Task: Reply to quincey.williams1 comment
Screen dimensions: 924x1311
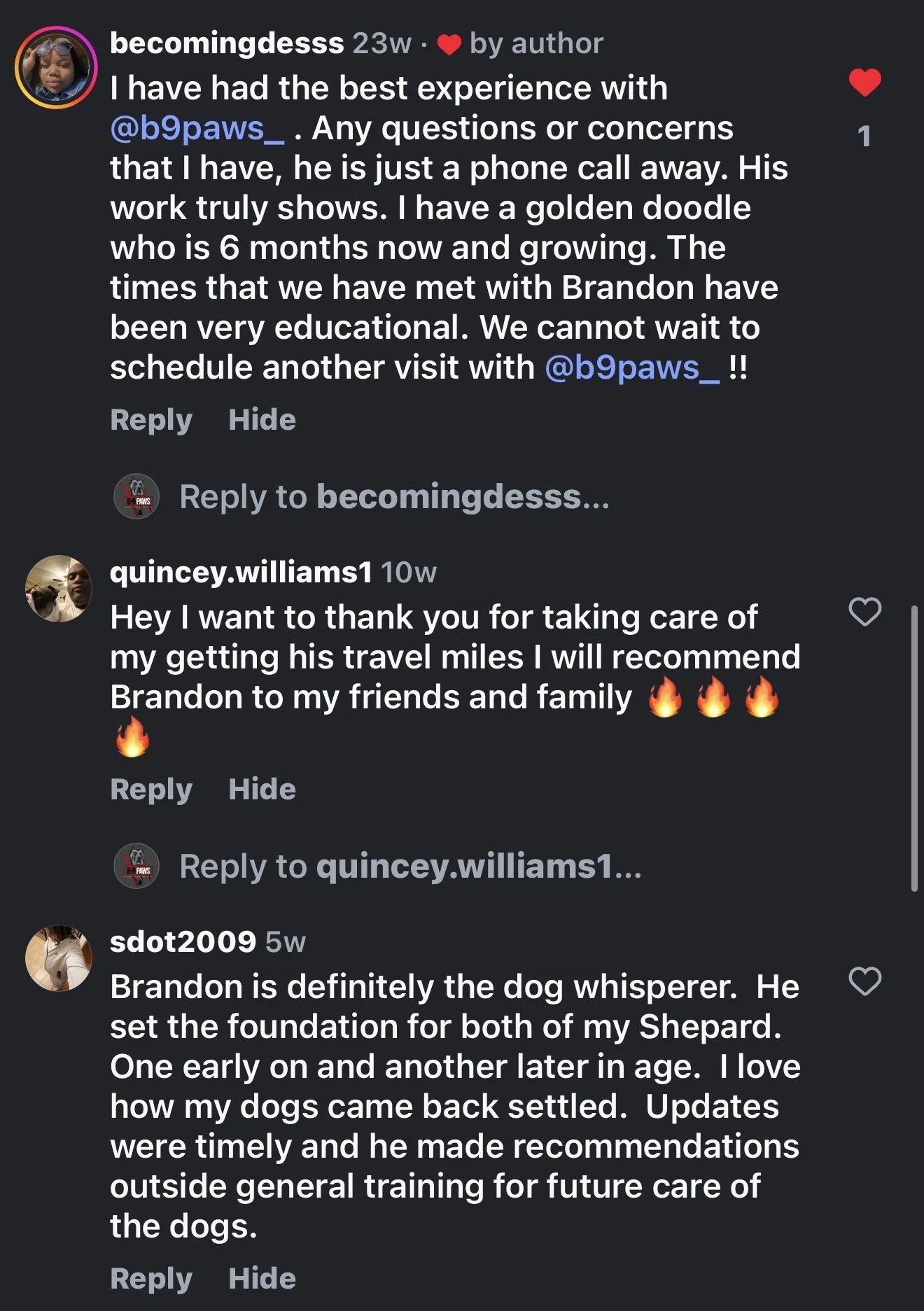Action: (x=151, y=790)
